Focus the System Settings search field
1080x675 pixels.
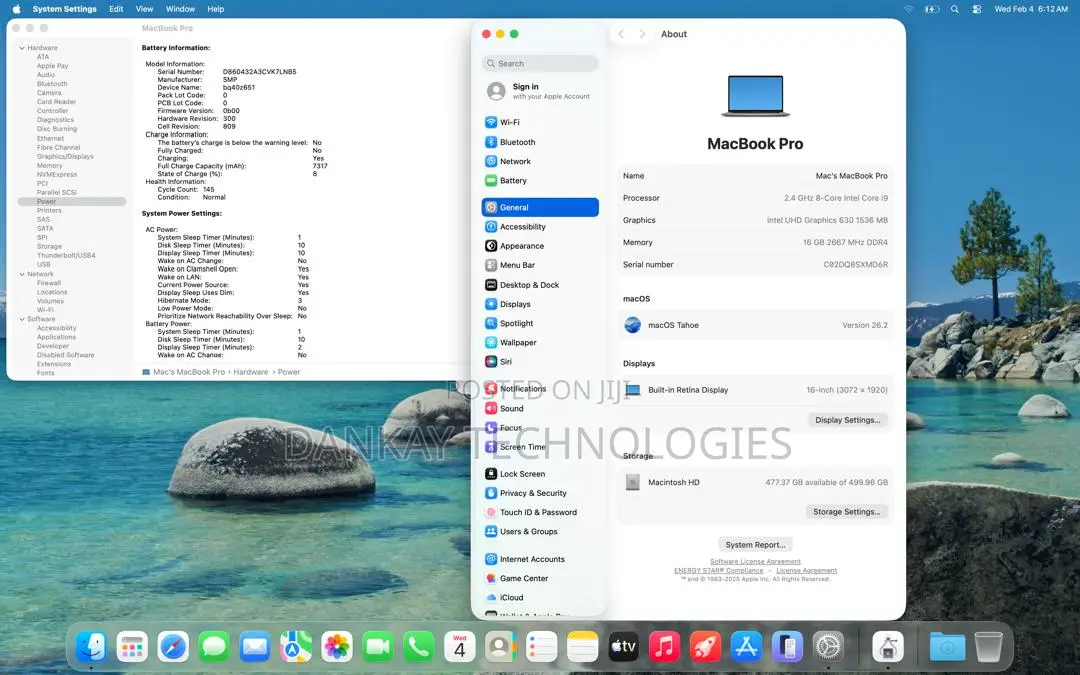click(x=540, y=63)
